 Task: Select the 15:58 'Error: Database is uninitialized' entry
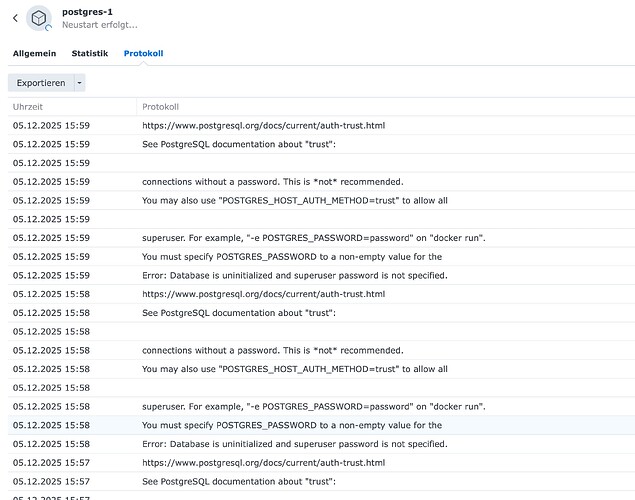[x=294, y=444]
